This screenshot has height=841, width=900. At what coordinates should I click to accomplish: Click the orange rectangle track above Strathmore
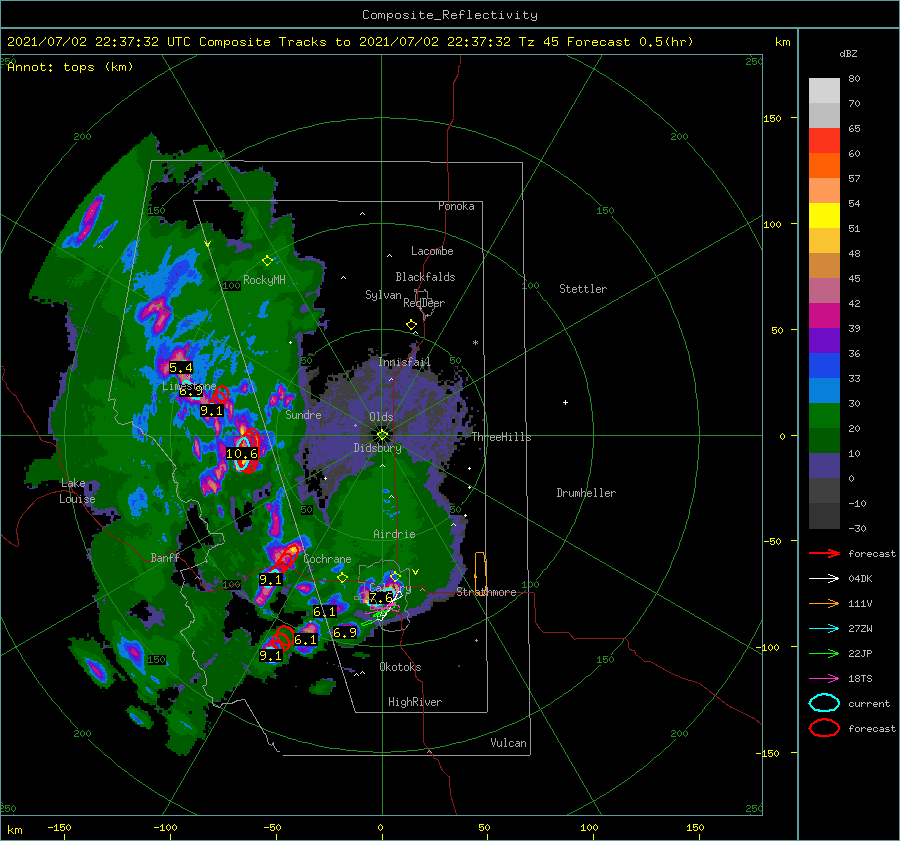(x=480, y=573)
